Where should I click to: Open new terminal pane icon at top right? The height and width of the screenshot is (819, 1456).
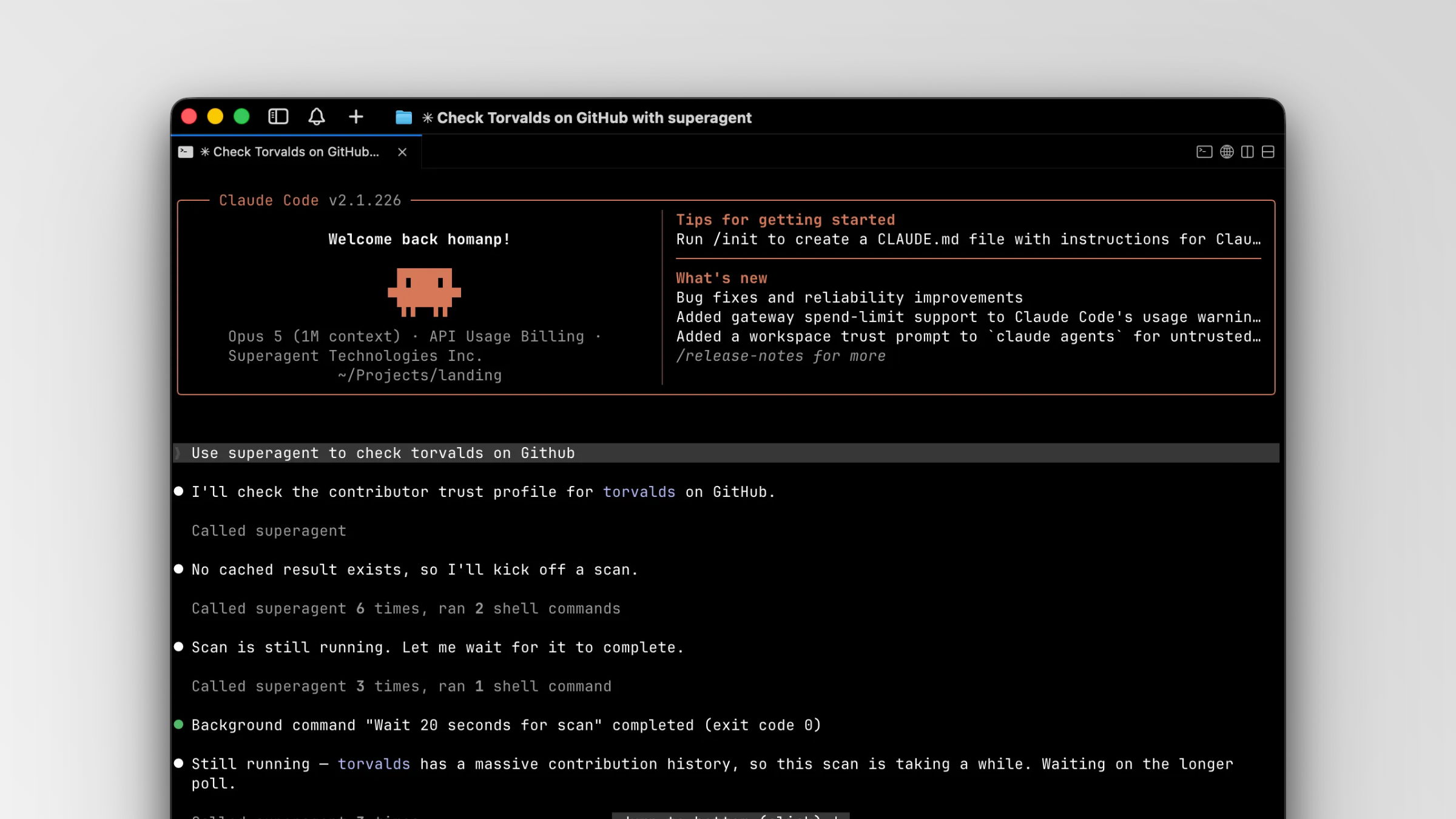coord(1204,152)
